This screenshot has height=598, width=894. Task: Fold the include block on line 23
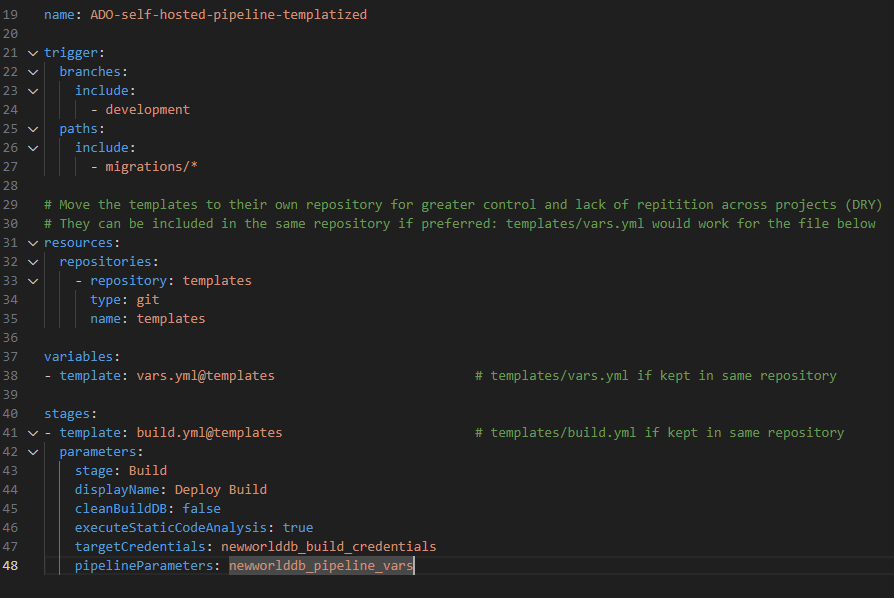pos(33,91)
